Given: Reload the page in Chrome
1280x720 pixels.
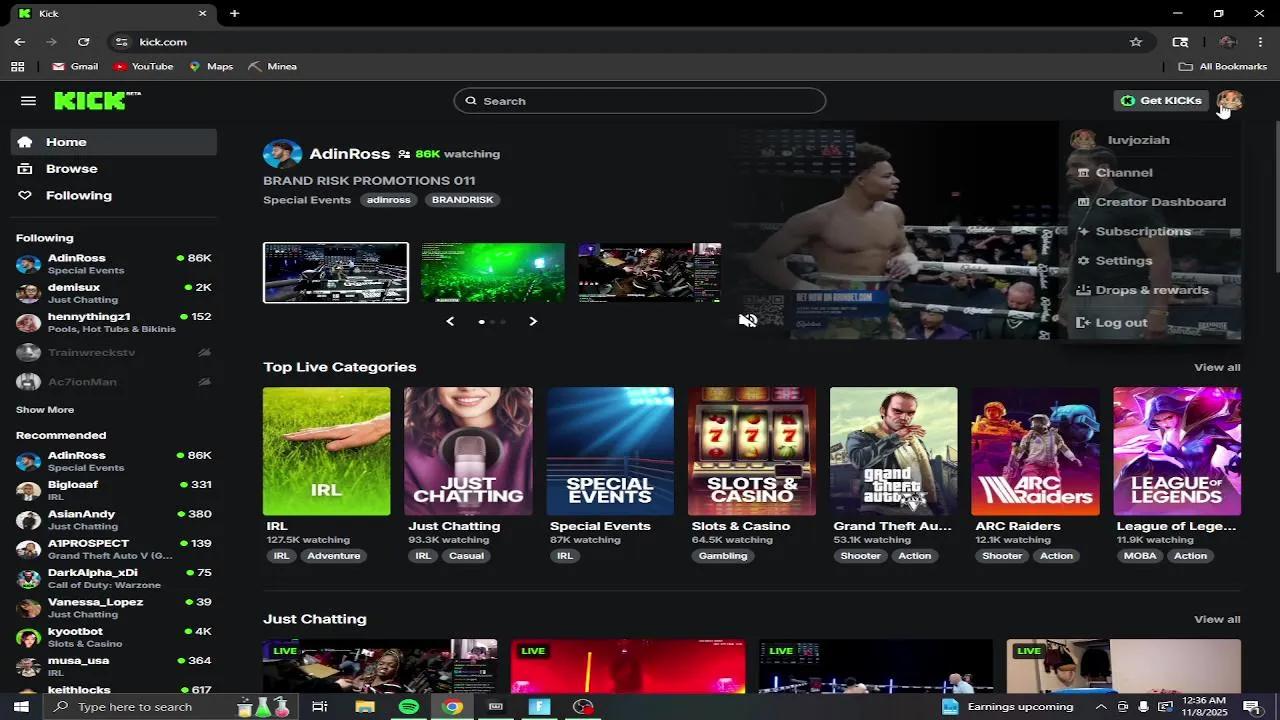Looking at the screenshot, I should [x=84, y=42].
